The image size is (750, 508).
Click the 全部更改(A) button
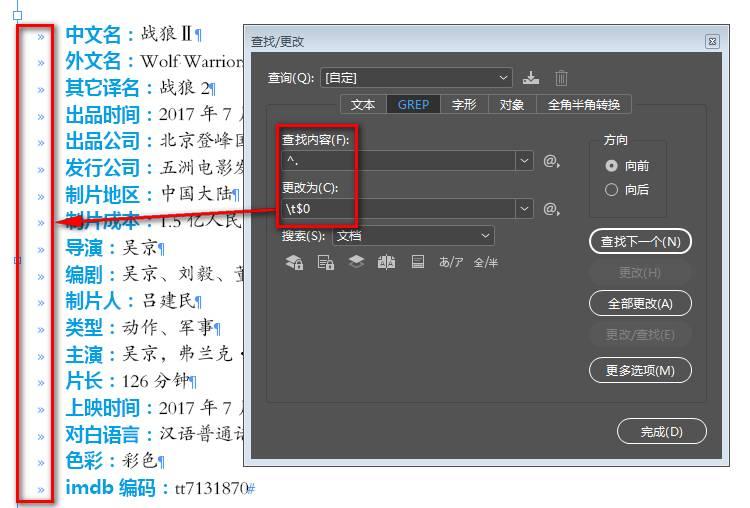640,303
